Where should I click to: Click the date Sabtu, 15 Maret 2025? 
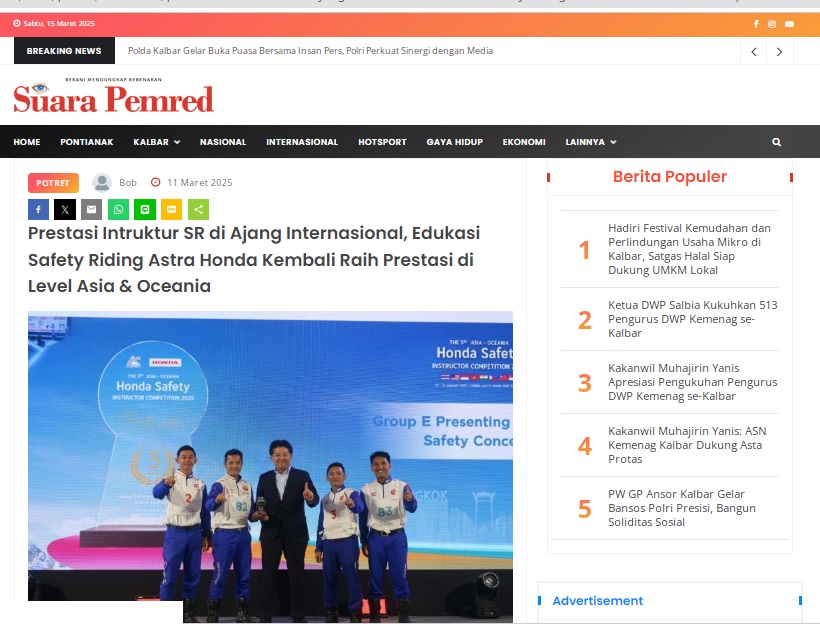pos(59,24)
